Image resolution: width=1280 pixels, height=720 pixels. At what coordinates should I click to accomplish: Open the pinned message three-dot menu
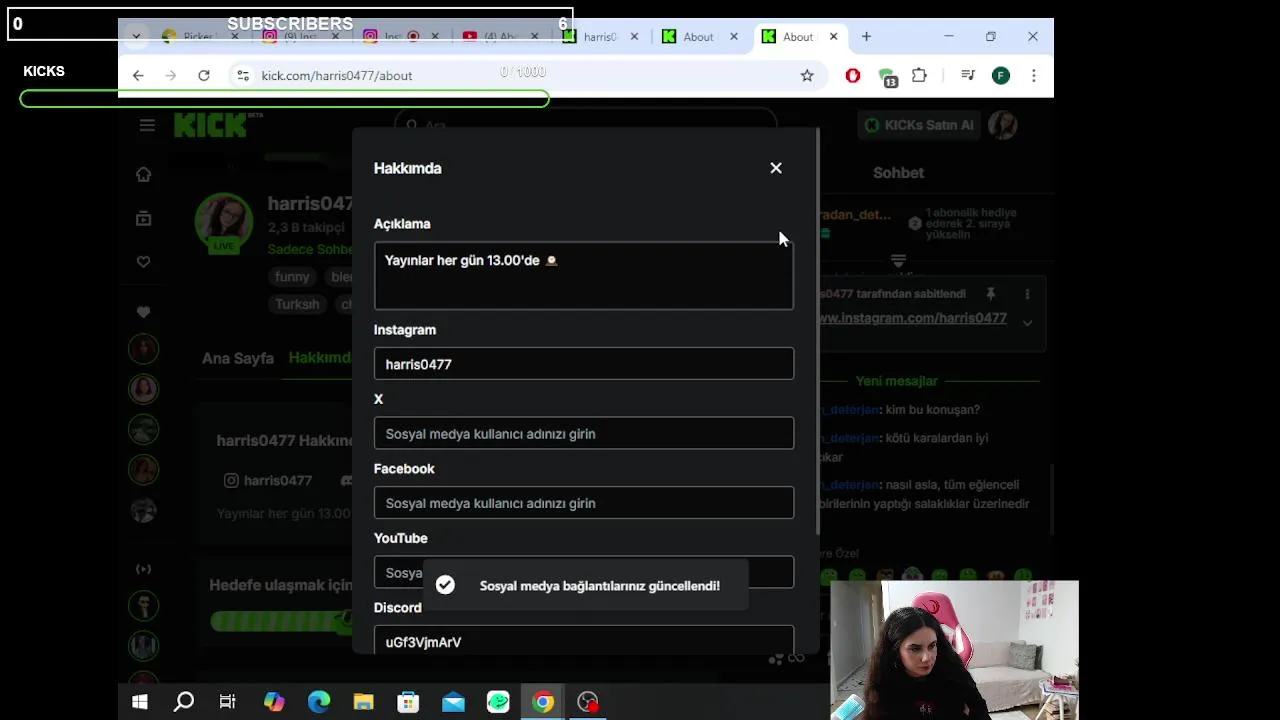click(1027, 294)
